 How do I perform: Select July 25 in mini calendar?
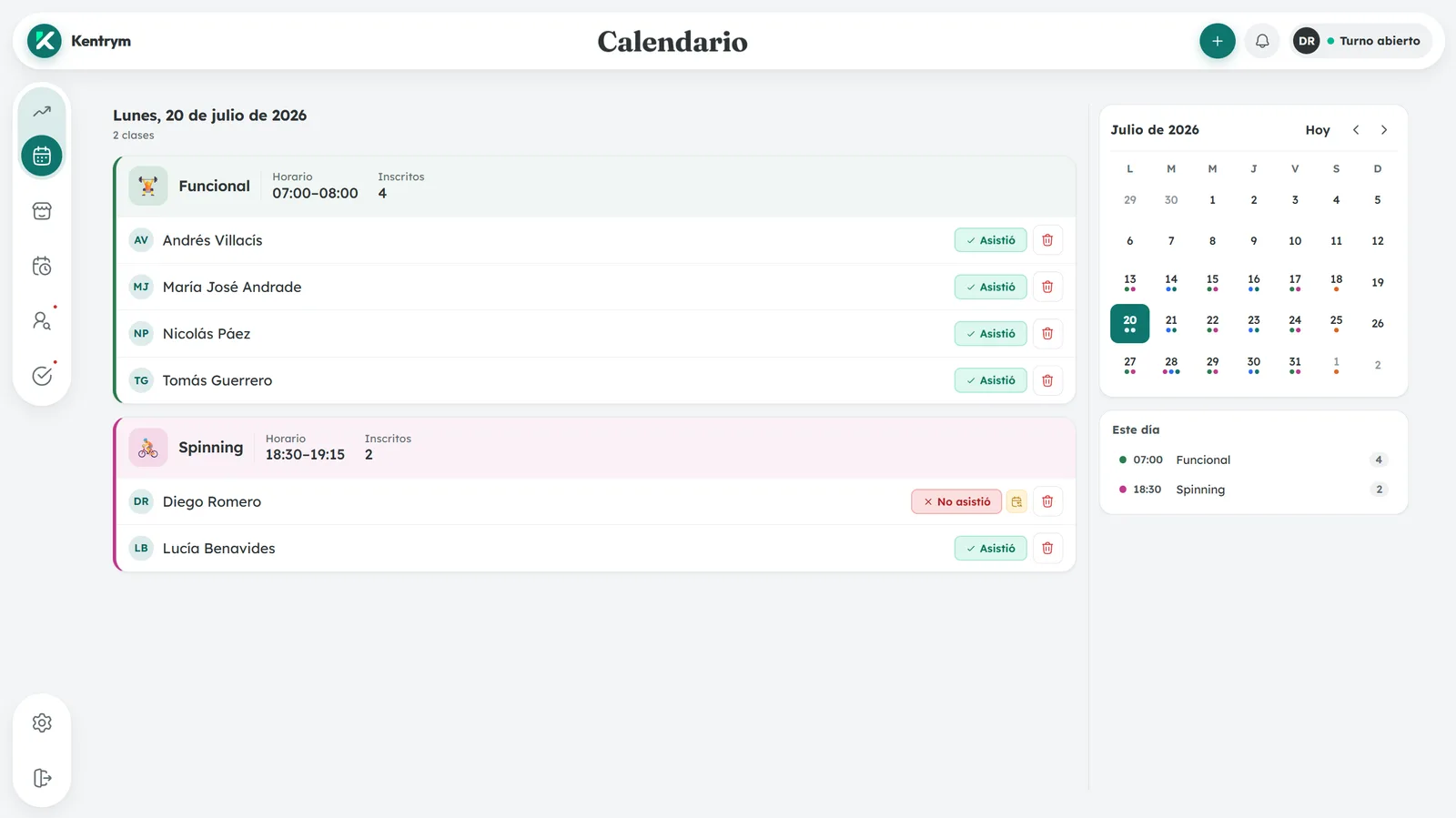point(1336,323)
